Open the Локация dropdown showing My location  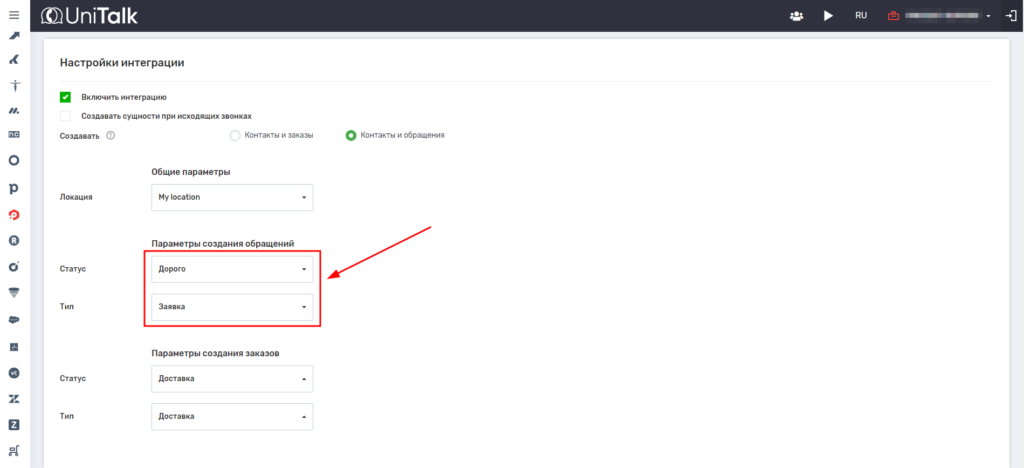pos(232,197)
